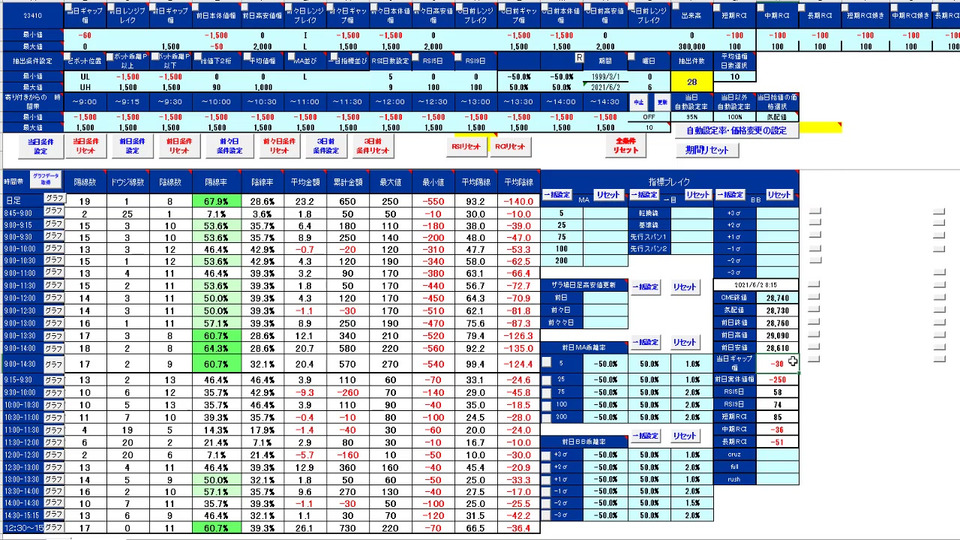This screenshot has height=540, width=960.
Task: Select the 当日ギャップ幅 value cell -30
Action: pyautogui.click(x=778, y=362)
